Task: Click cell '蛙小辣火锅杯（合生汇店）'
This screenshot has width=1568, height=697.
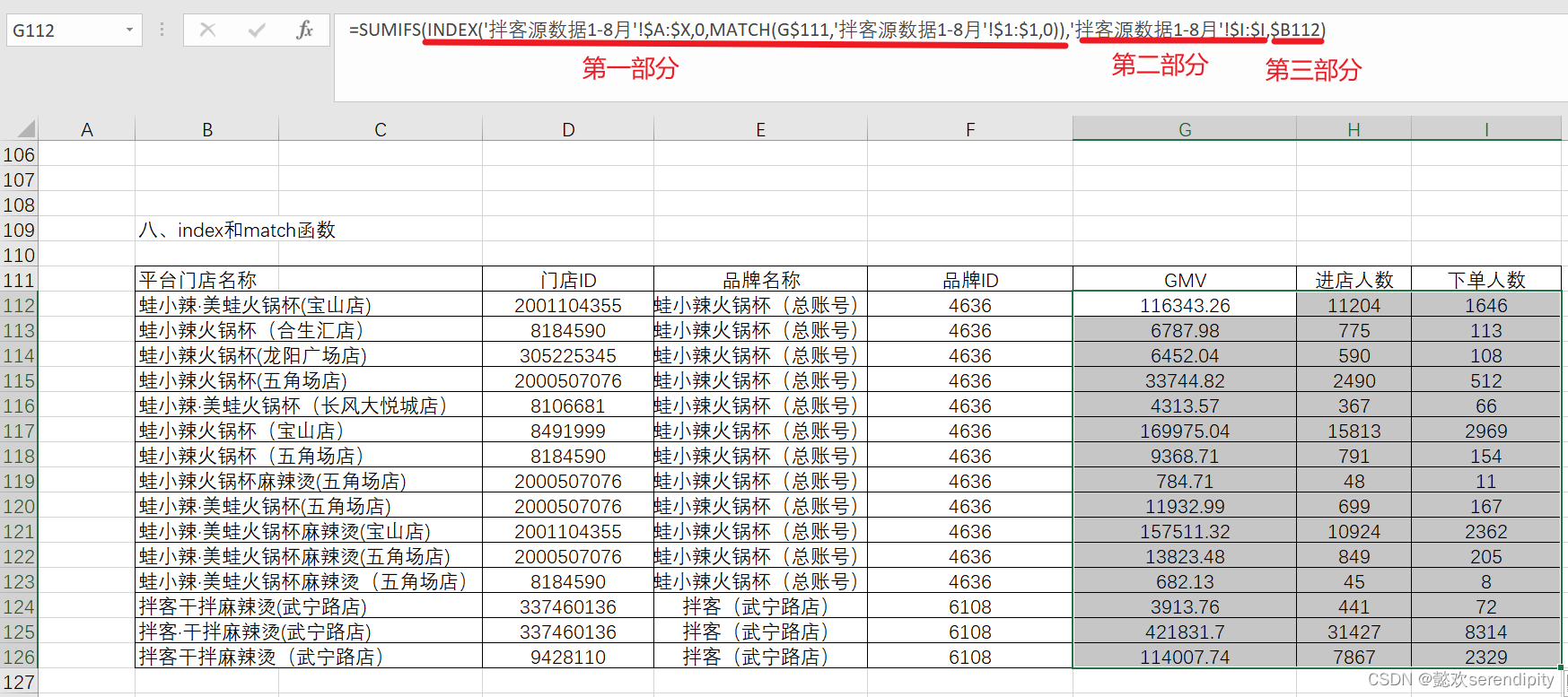Action: point(309,330)
